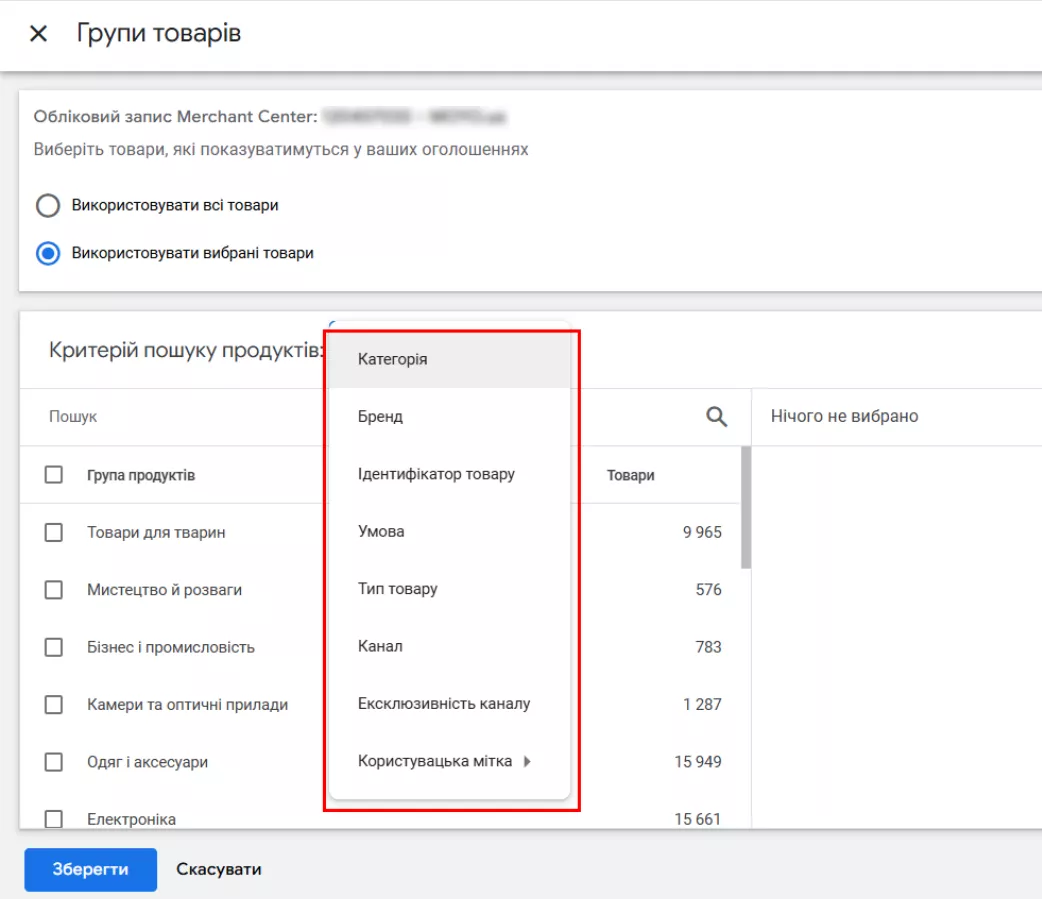Close the Групи товарів dialog with X
The height and width of the screenshot is (899, 1042).
38,34
